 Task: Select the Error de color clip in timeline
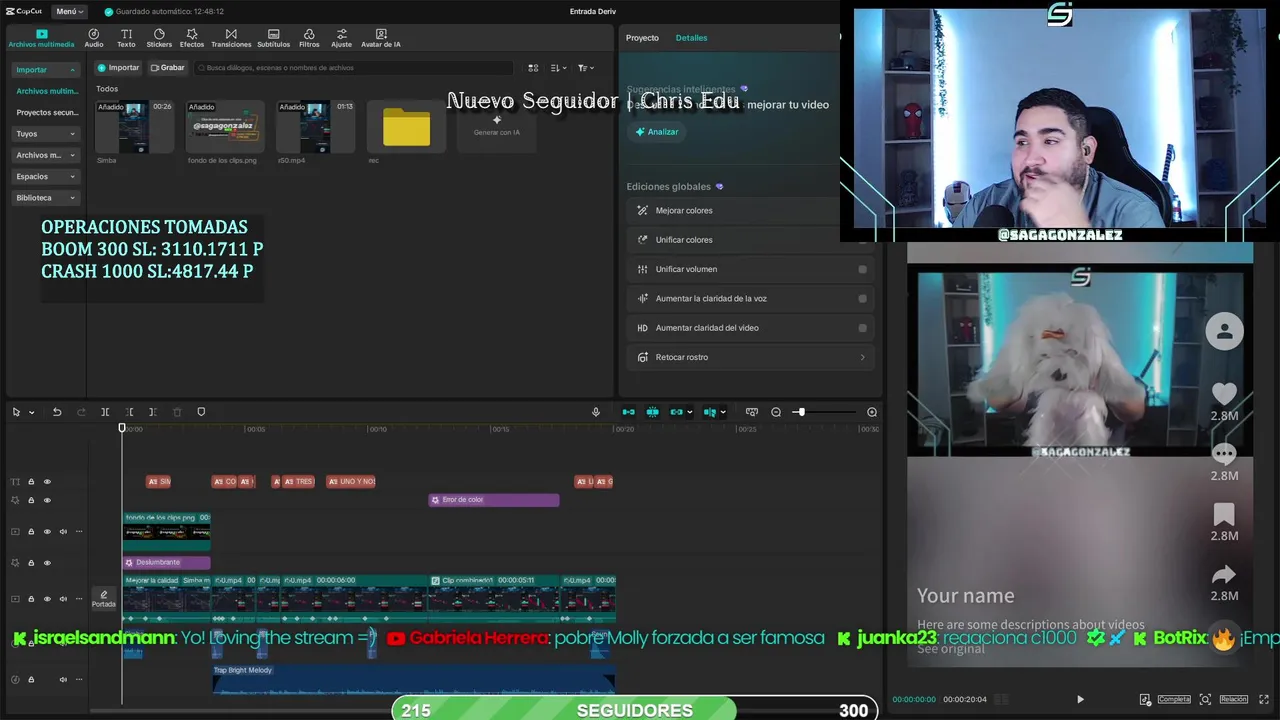click(x=494, y=500)
